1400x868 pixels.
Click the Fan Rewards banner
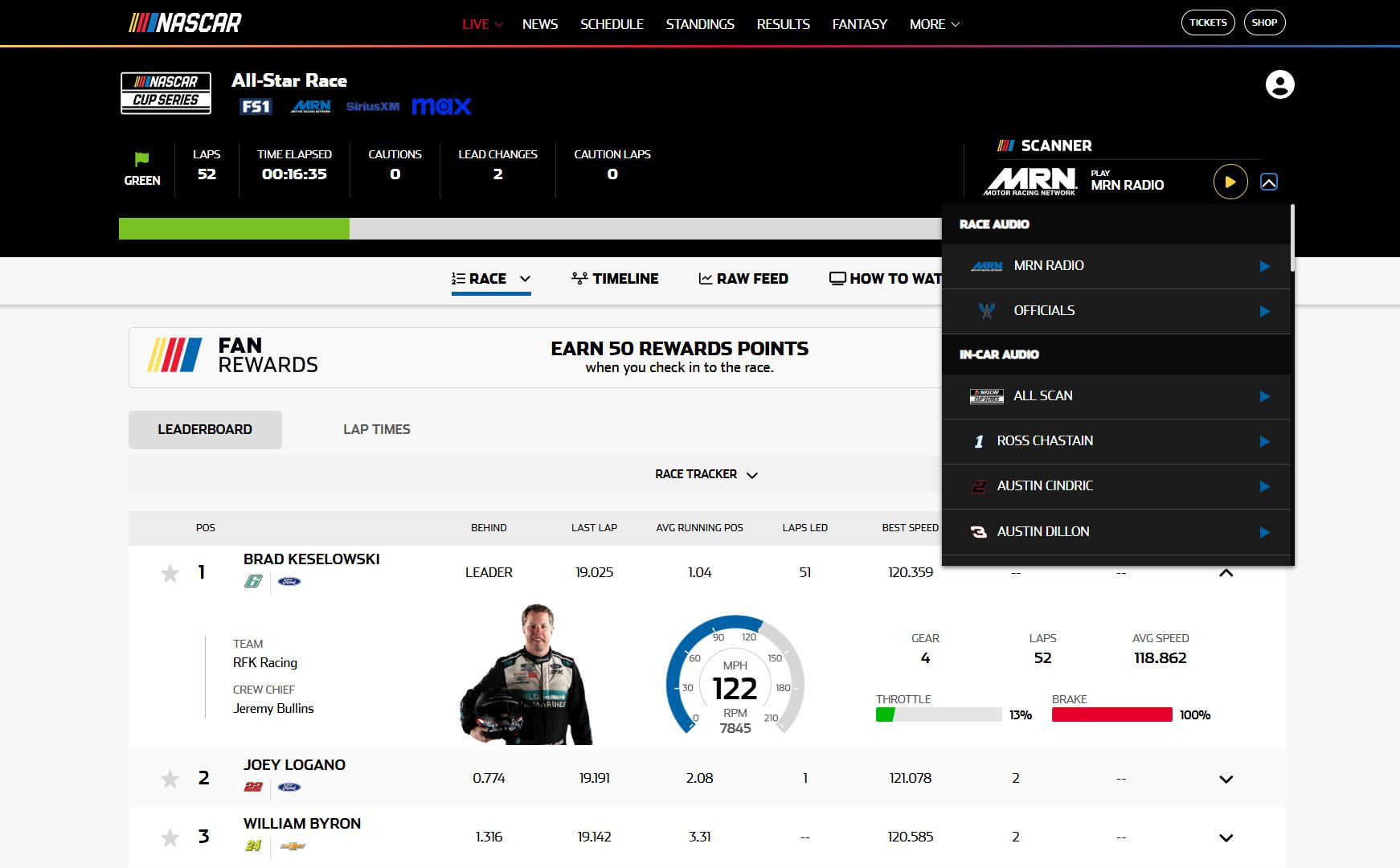point(535,358)
